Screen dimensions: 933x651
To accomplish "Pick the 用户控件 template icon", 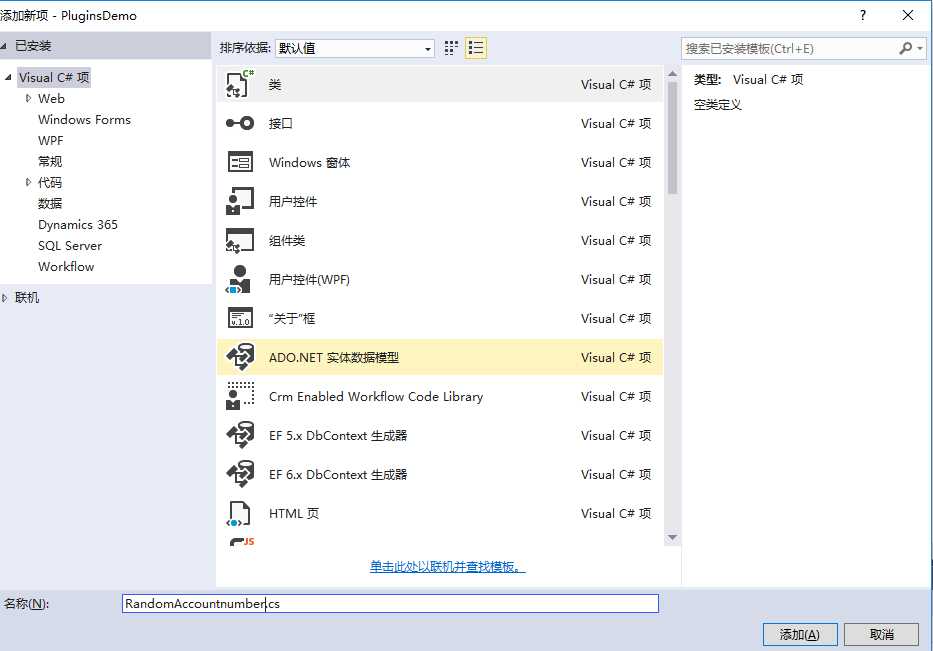I will click(x=240, y=201).
